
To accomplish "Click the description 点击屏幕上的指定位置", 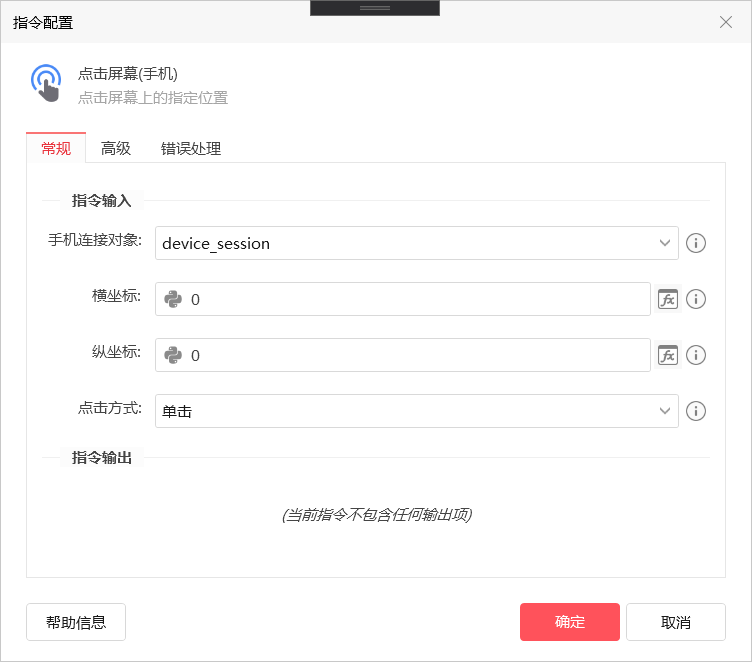I will [x=153, y=98].
